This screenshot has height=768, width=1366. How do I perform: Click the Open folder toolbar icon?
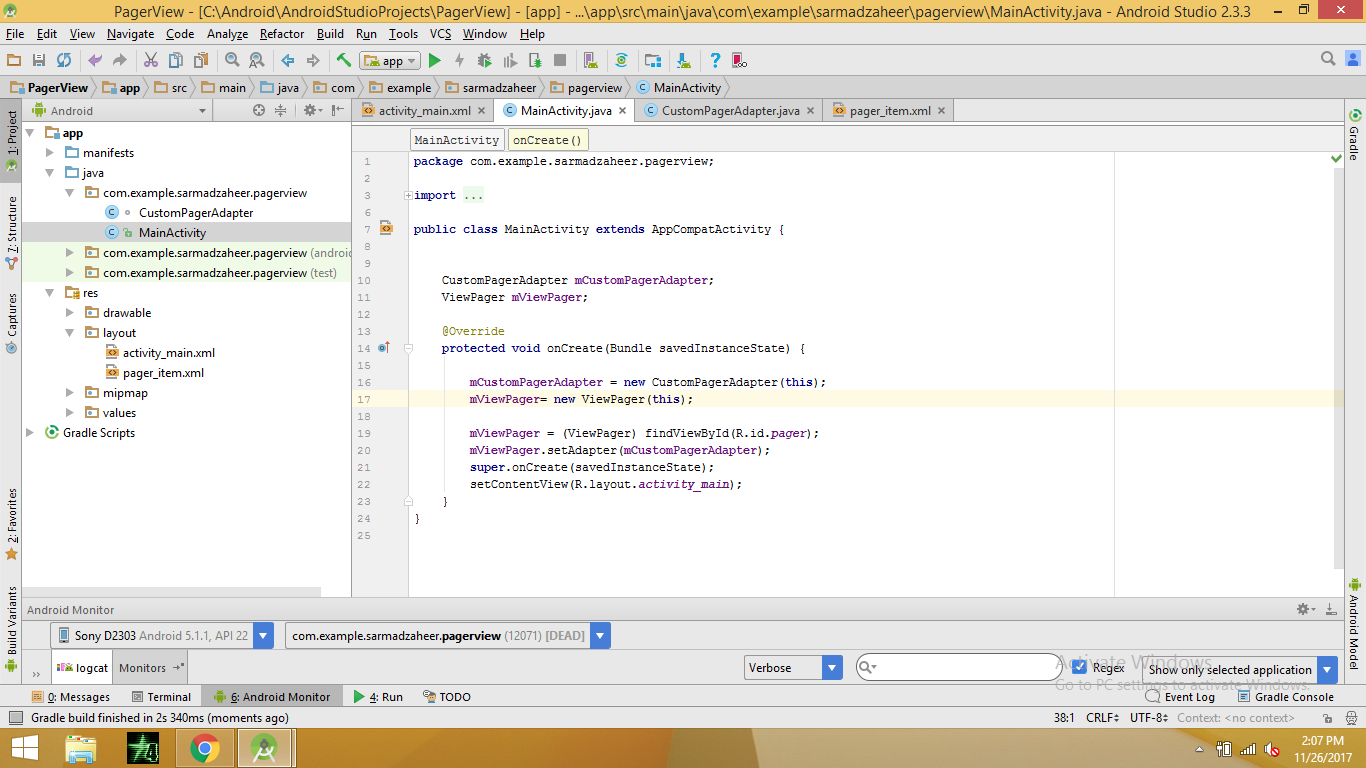click(x=14, y=61)
